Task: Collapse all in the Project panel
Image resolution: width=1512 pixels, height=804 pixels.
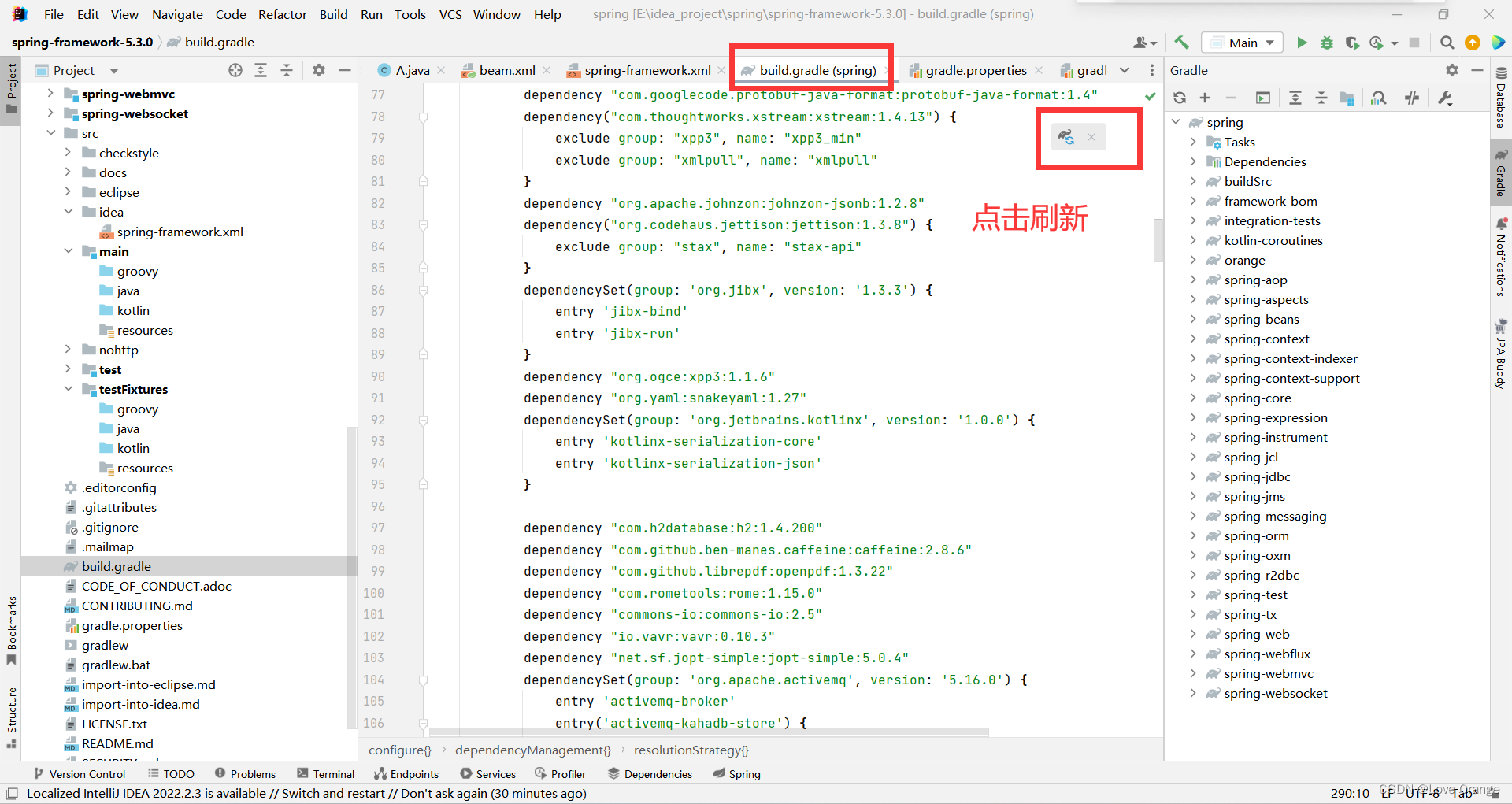Action: point(287,70)
